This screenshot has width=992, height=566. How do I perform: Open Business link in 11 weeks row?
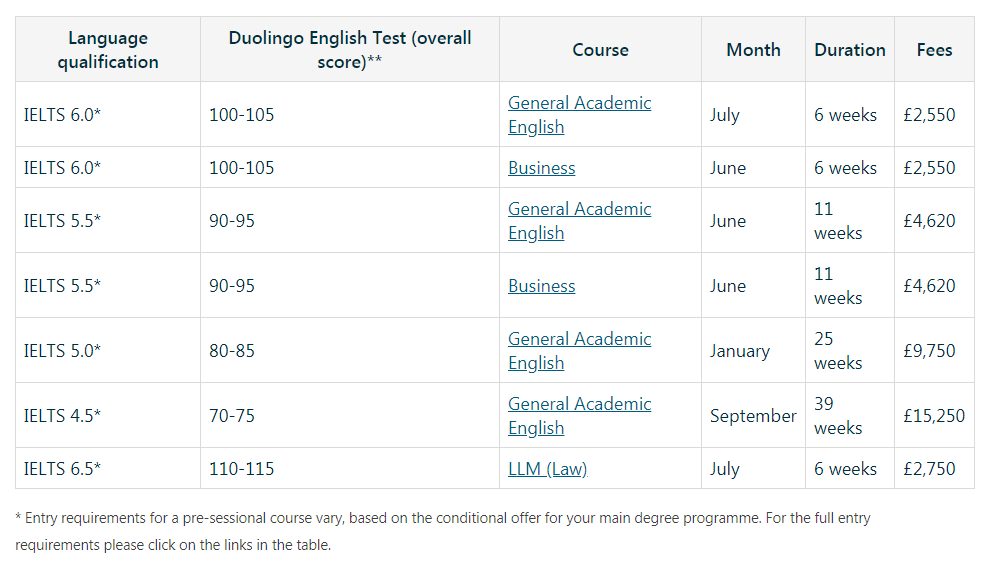541,286
